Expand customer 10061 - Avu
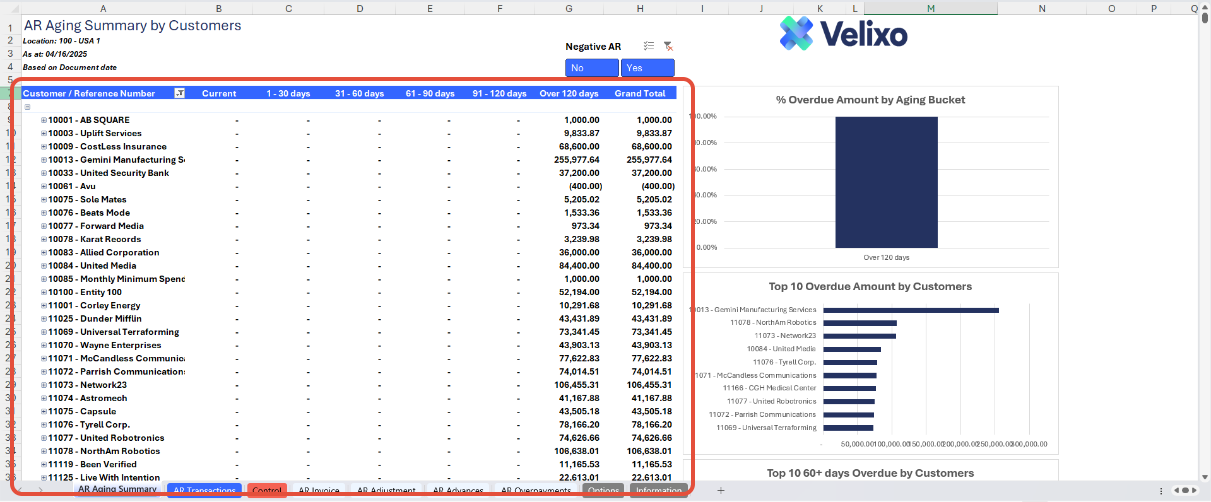The height and width of the screenshot is (502, 1211). pos(44,186)
